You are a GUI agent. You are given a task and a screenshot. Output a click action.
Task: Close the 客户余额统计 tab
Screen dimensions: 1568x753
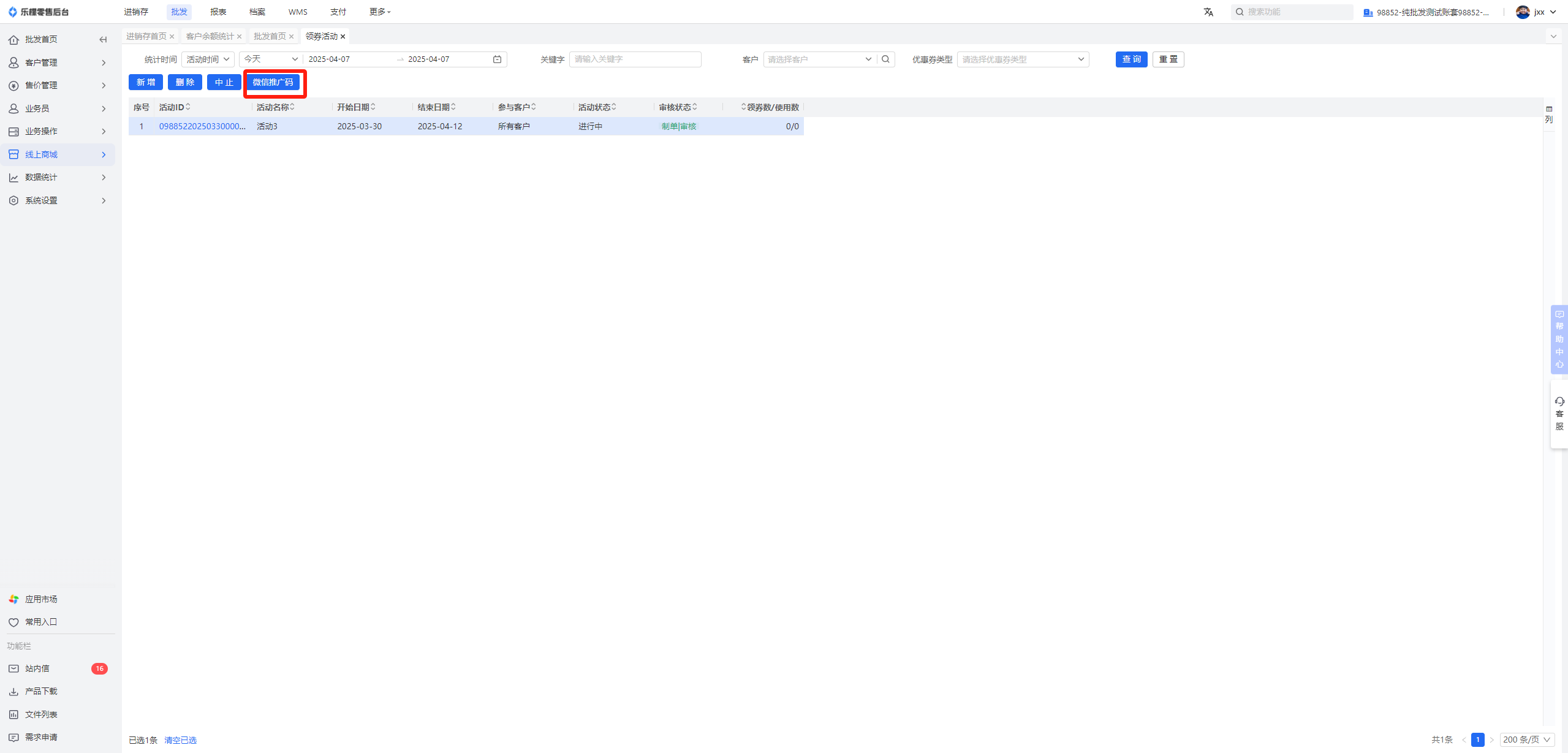(x=240, y=37)
